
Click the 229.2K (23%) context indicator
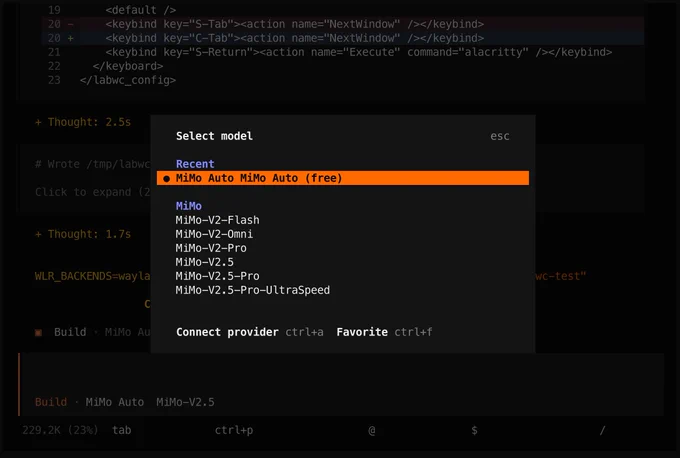[60, 430]
